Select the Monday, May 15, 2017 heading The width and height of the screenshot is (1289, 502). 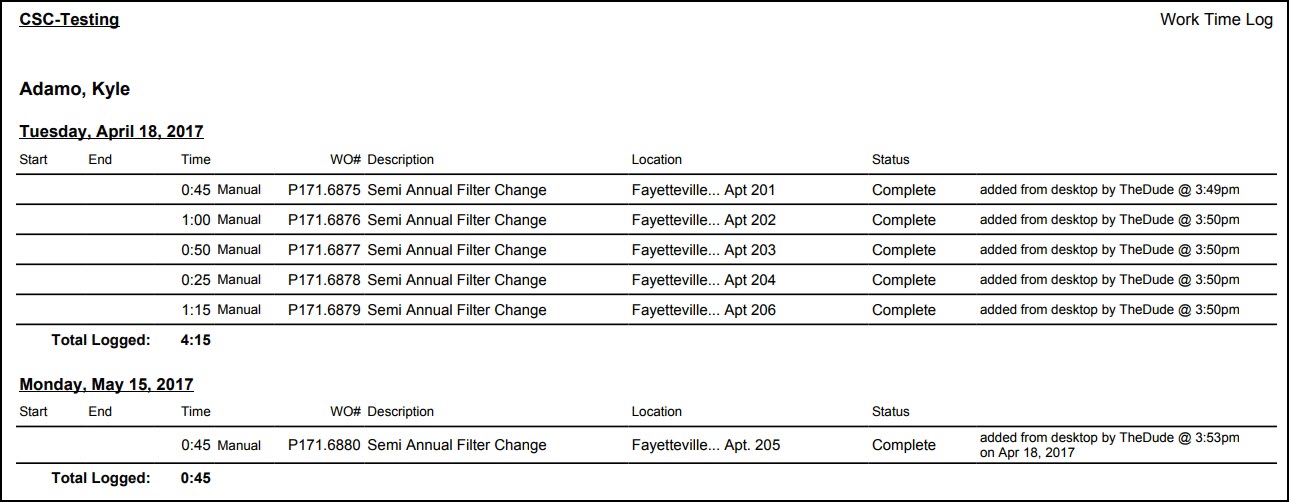106,384
